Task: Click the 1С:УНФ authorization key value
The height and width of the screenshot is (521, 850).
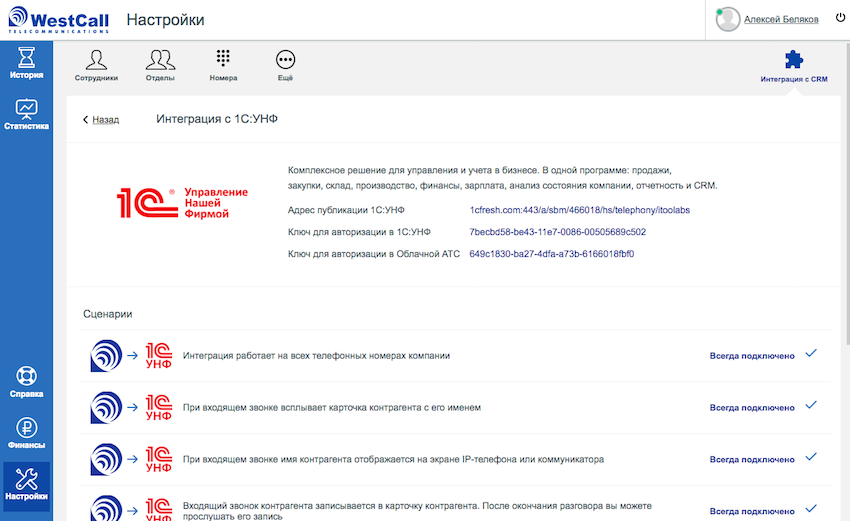Action: point(557,232)
